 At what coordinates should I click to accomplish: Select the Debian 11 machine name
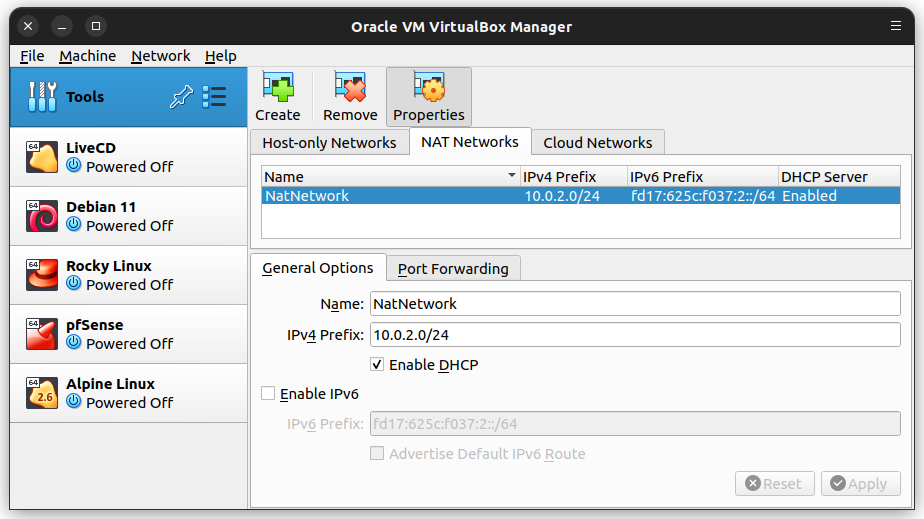pyautogui.click(x=101, y=207)
